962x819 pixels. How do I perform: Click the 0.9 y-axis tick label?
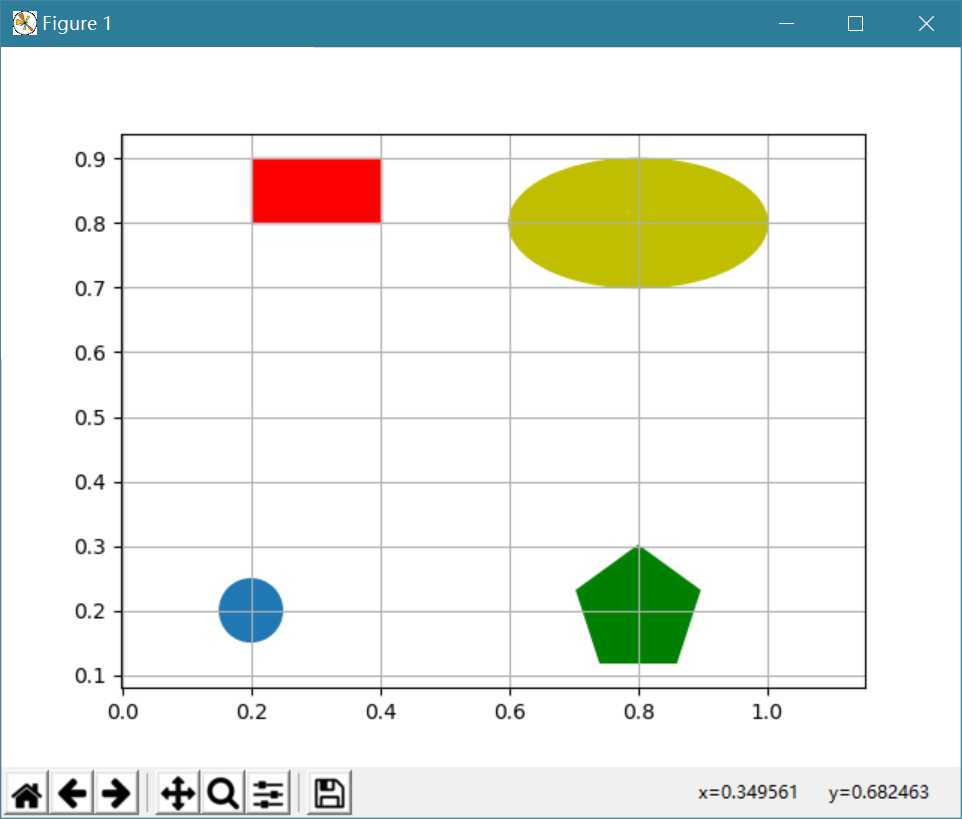90,160
